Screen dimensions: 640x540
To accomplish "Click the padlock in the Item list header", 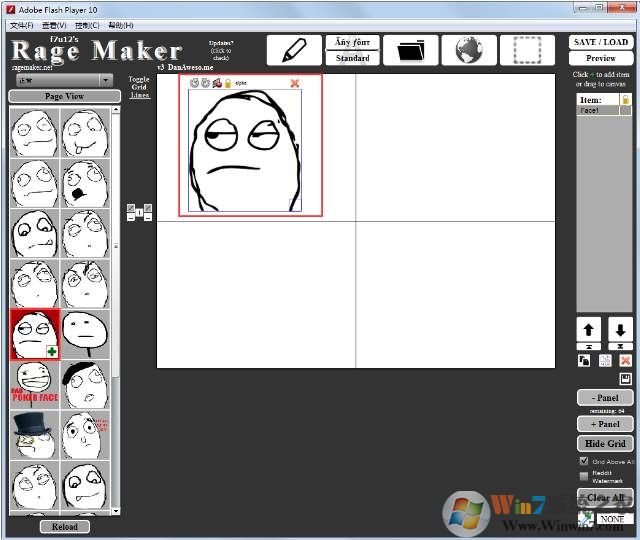I will coord(625,100).
